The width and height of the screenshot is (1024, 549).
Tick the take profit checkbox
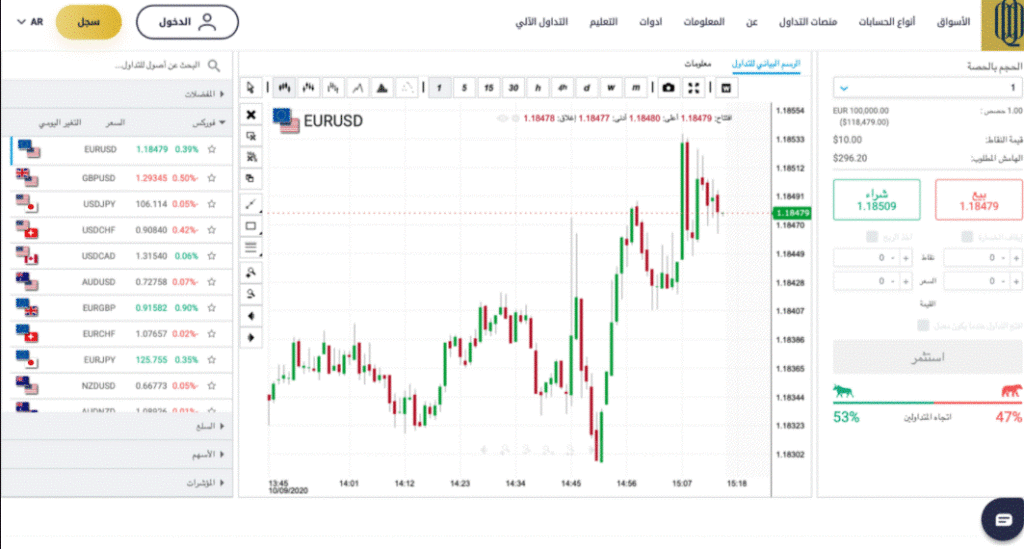[871, 236]
